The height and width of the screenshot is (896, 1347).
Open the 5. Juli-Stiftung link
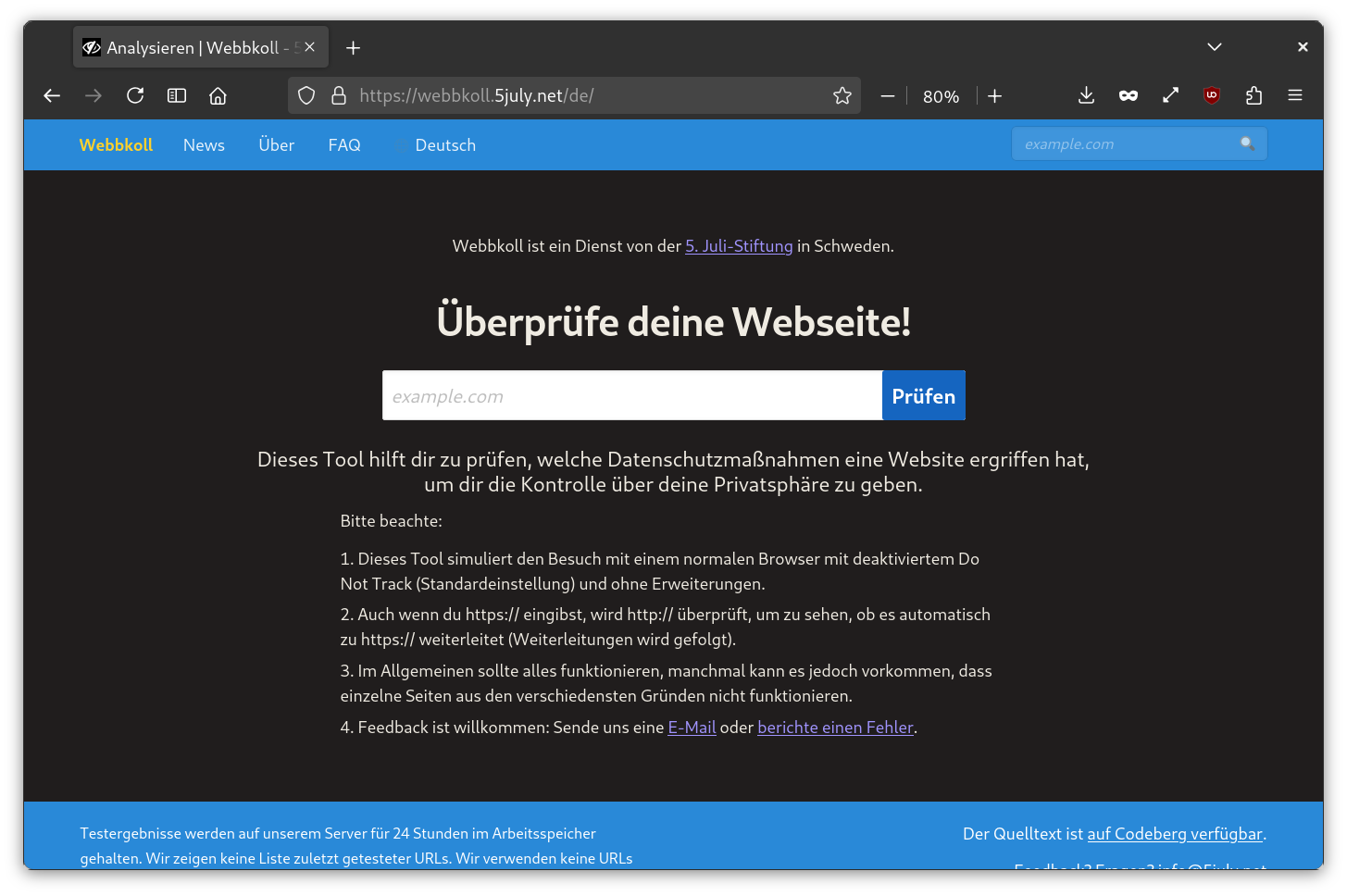click(x=739, y=246)
